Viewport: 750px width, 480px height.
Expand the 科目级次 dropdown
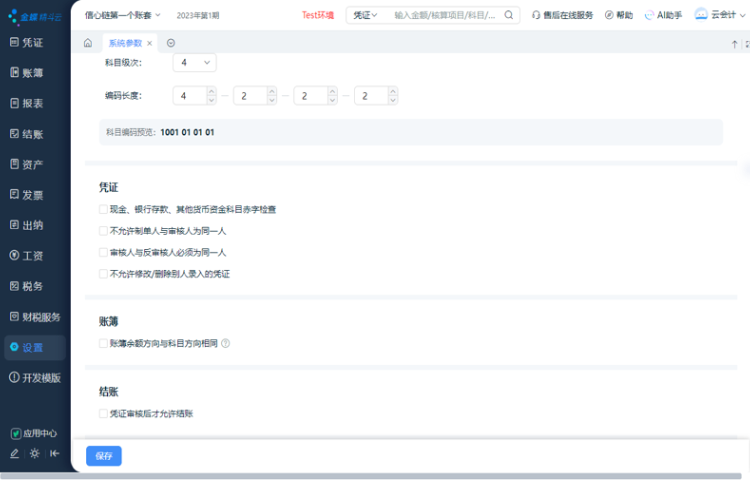[x=194, y=62]
